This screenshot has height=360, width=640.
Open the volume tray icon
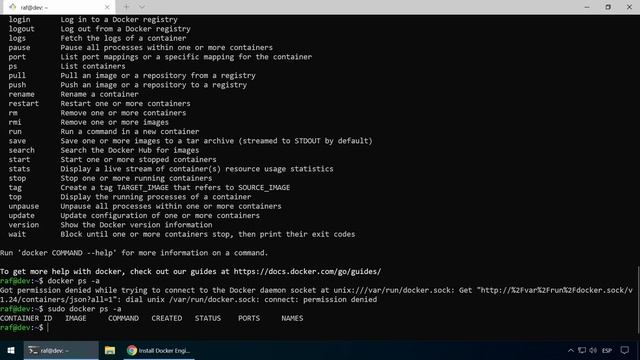coord(593,350)
